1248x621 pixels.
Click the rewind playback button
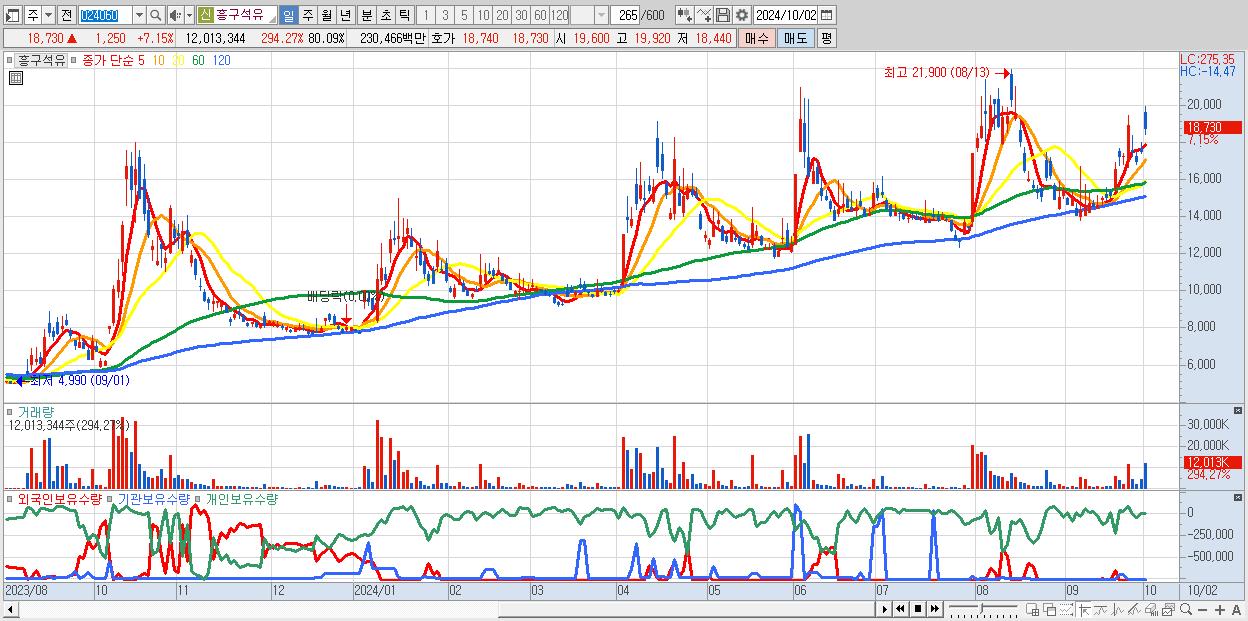[x=900, y=609]
